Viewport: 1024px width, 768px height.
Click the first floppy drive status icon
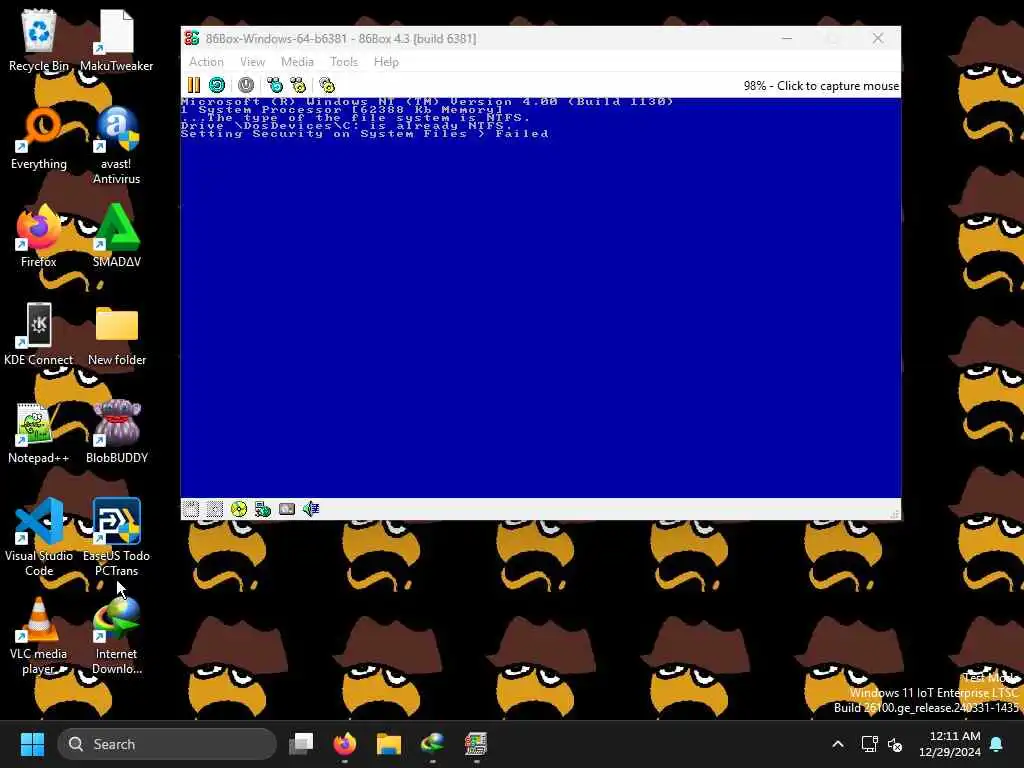191,509
